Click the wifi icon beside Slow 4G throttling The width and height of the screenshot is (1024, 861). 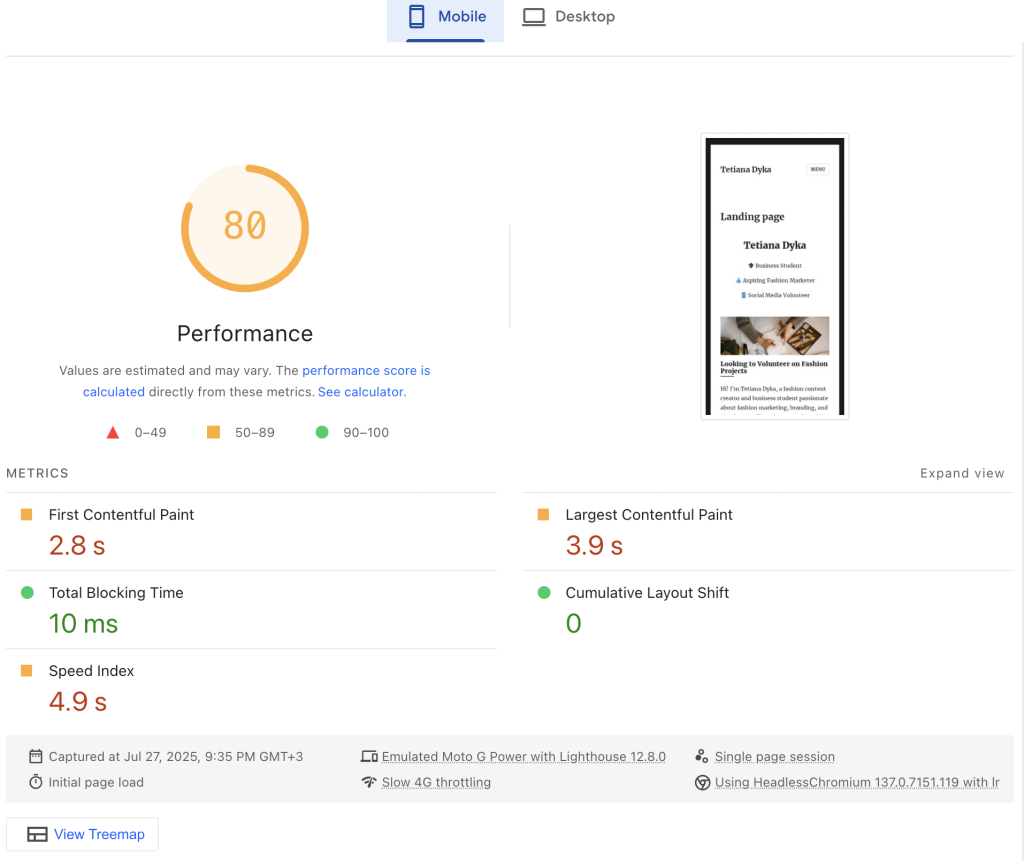pos(369,783)
